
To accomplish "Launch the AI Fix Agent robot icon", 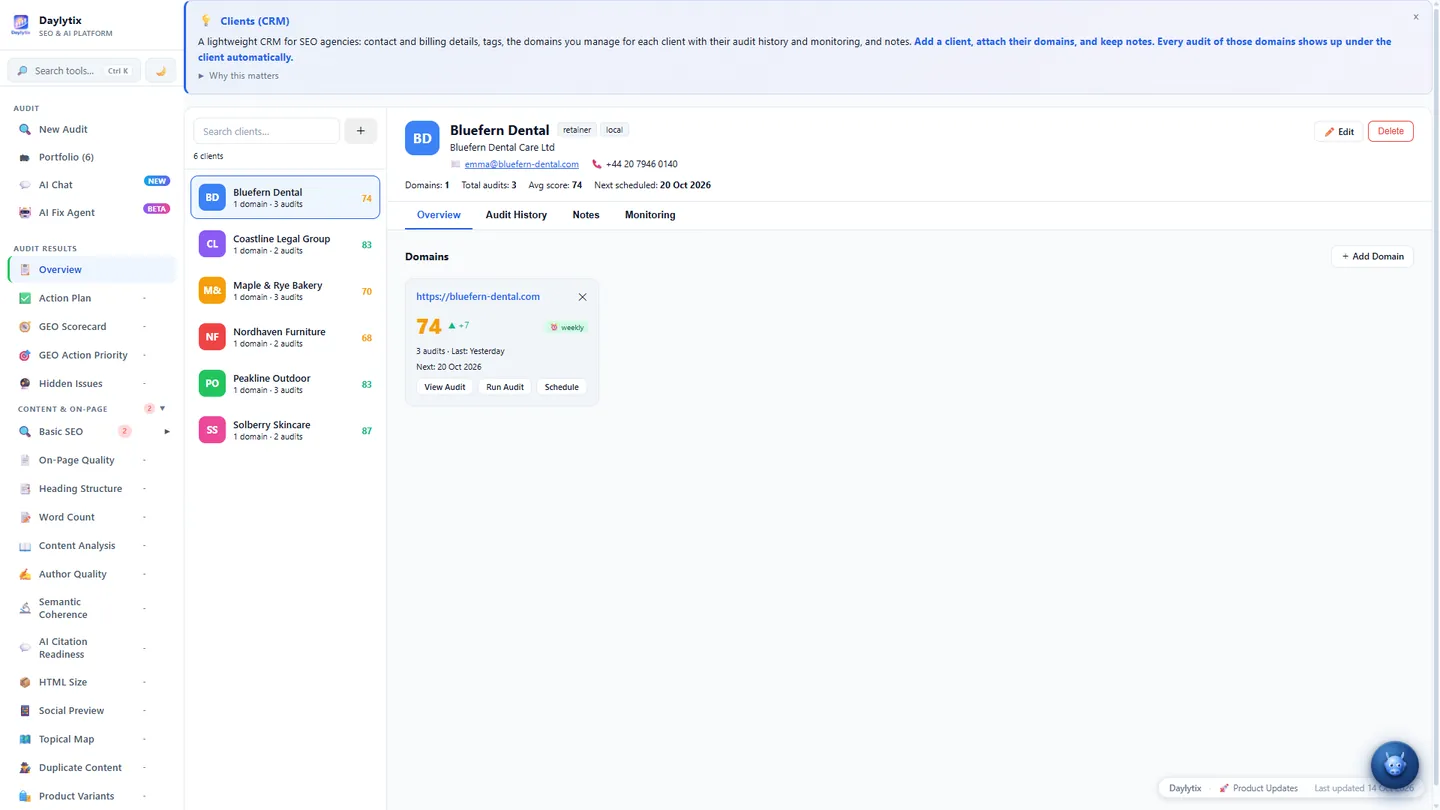I will click(x=25, y=213).
